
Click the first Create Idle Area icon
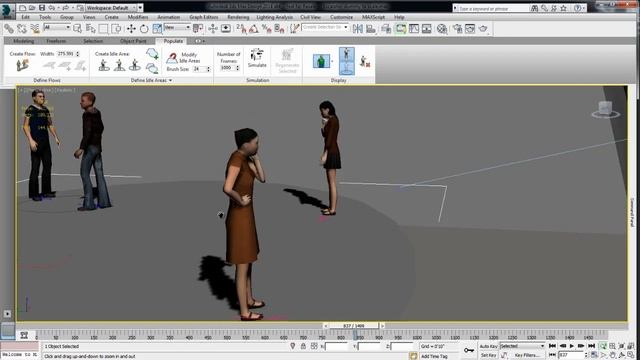tap(104, 65)
